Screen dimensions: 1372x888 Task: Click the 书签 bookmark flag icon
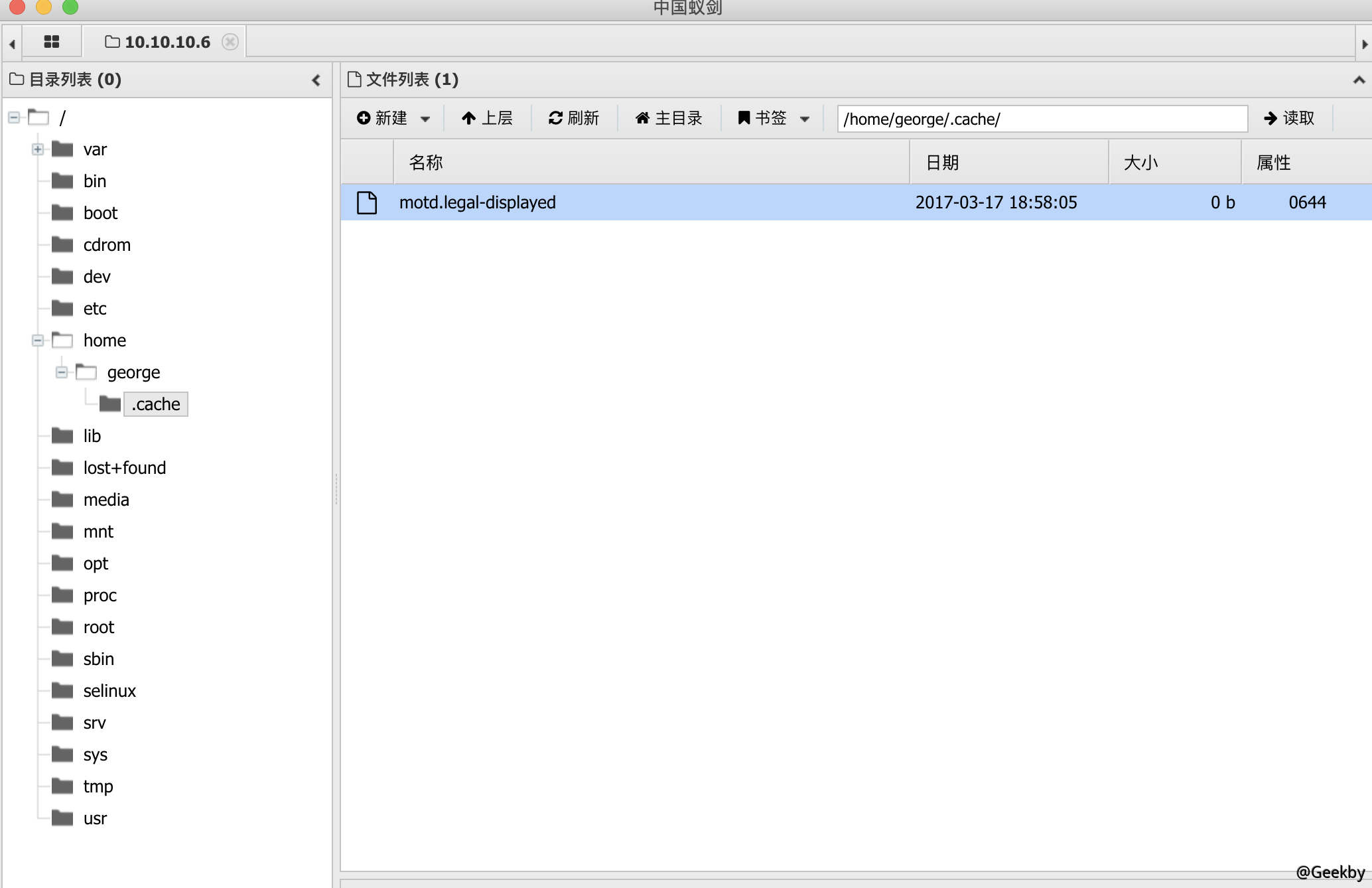[744, 117]
